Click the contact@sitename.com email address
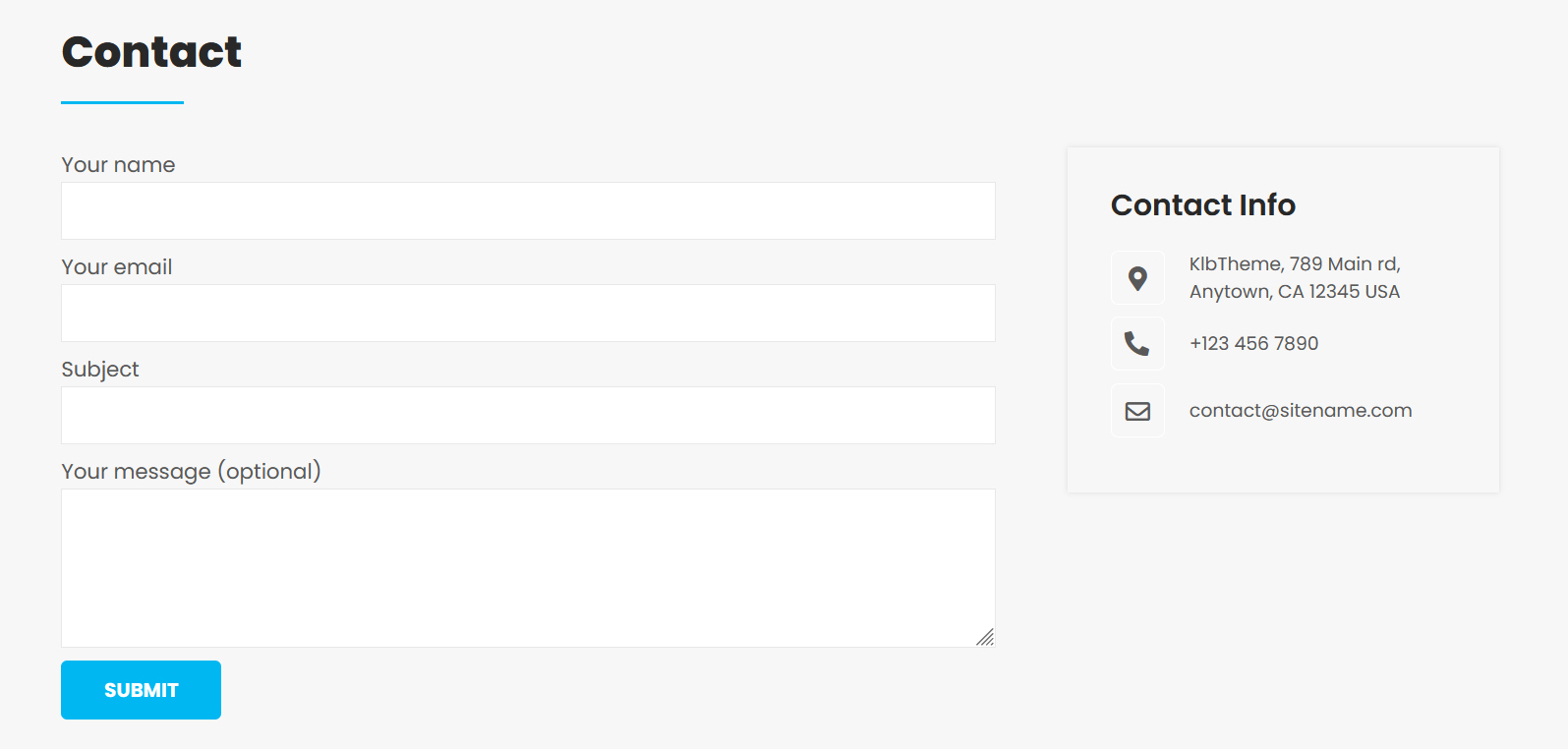The height and width of the screenshot is (749, 1568). (x=1301, y=411)
